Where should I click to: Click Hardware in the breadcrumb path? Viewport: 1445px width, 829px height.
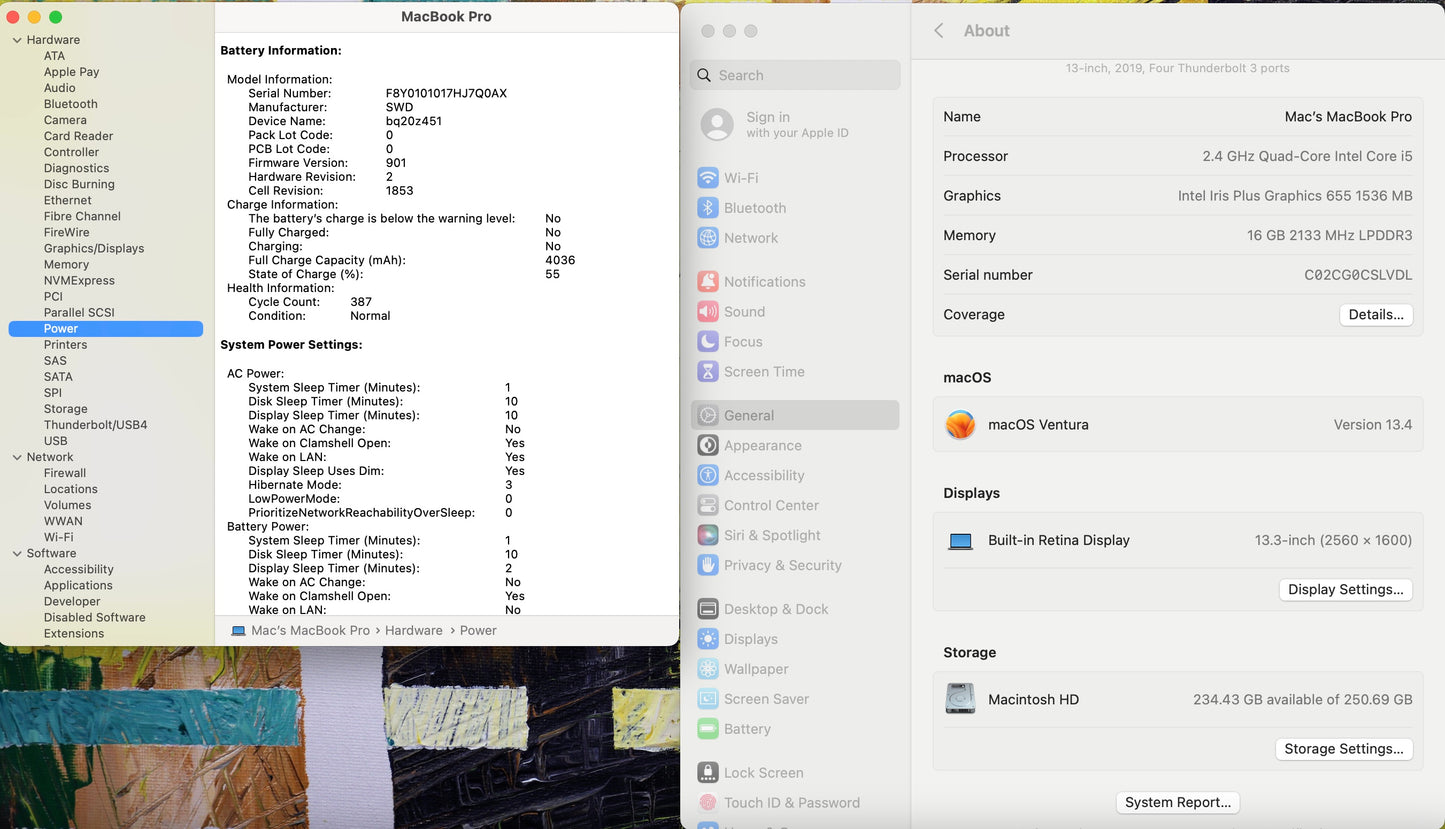point(413,630)
